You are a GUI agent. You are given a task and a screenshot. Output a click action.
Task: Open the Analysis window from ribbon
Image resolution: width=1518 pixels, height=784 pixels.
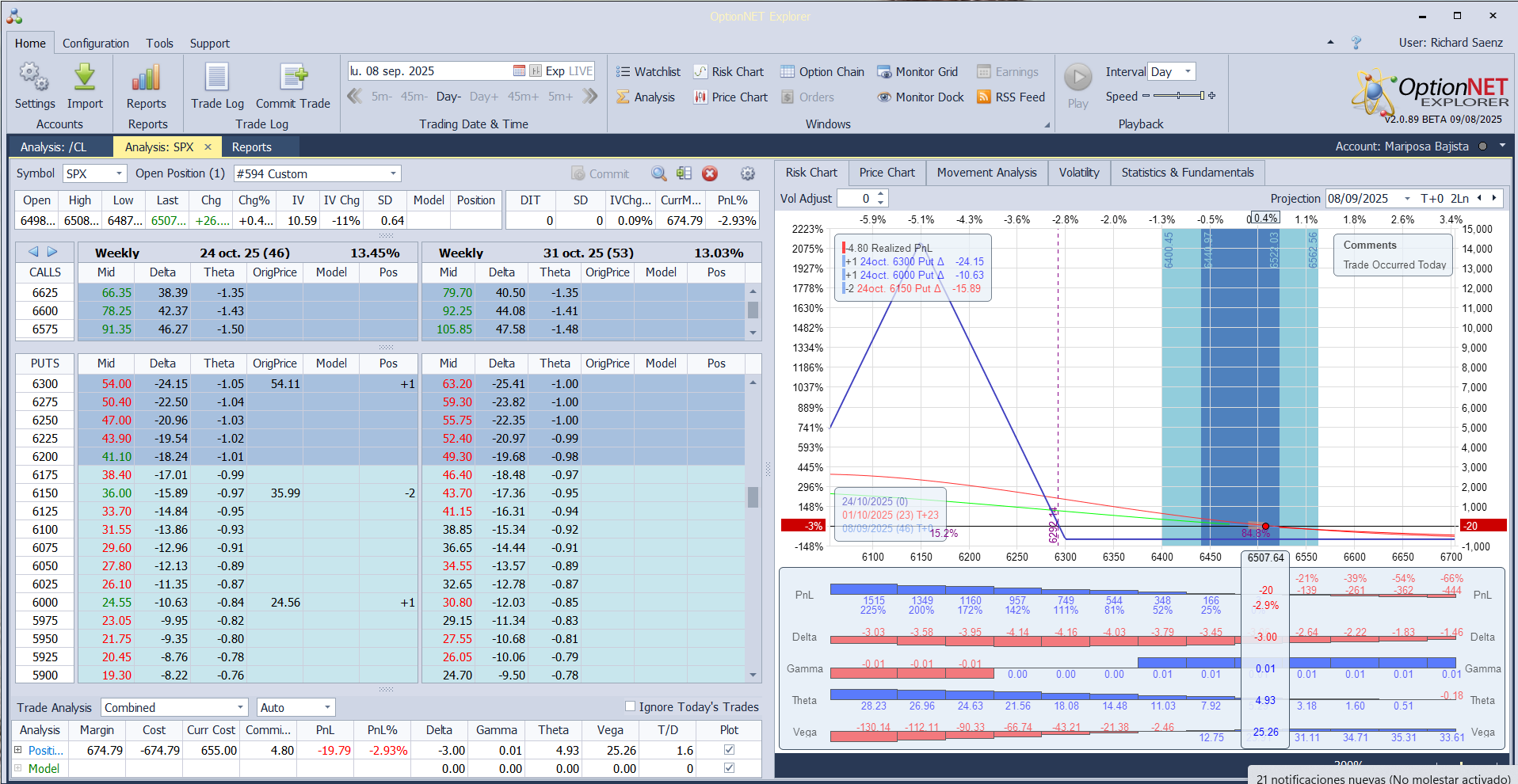coord(646,97)
